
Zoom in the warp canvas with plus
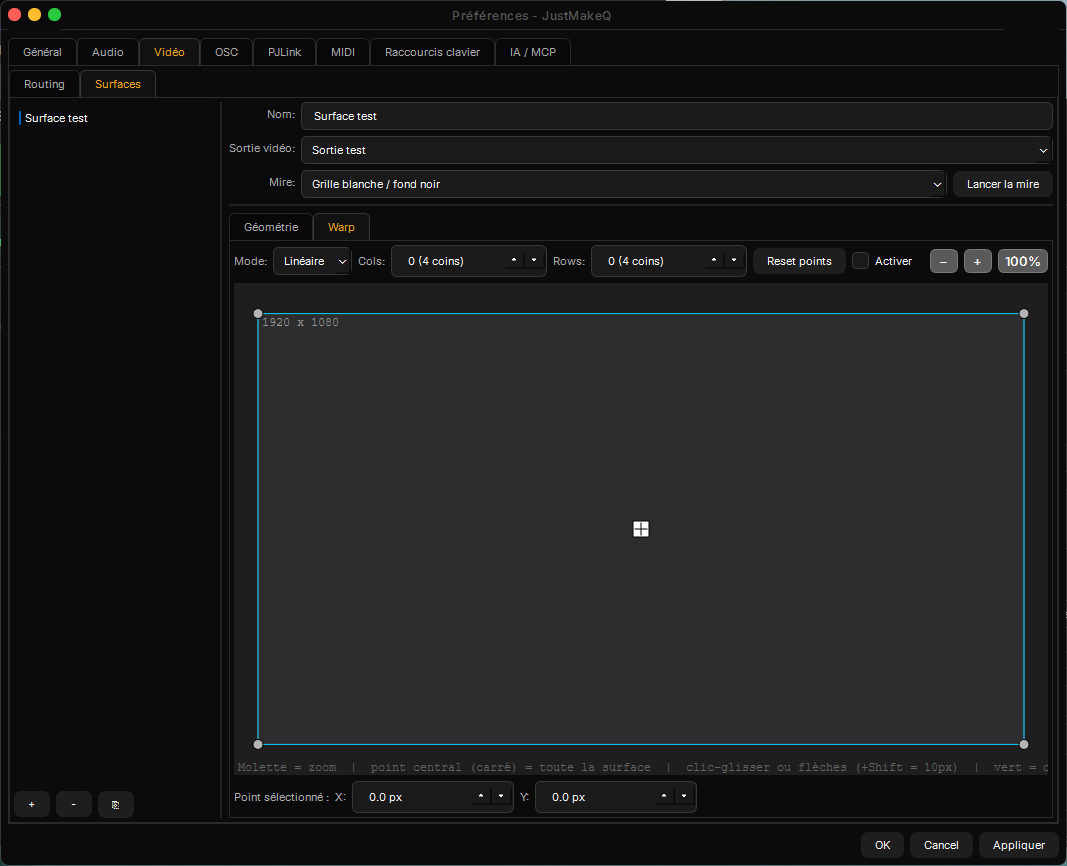point(977,261)
